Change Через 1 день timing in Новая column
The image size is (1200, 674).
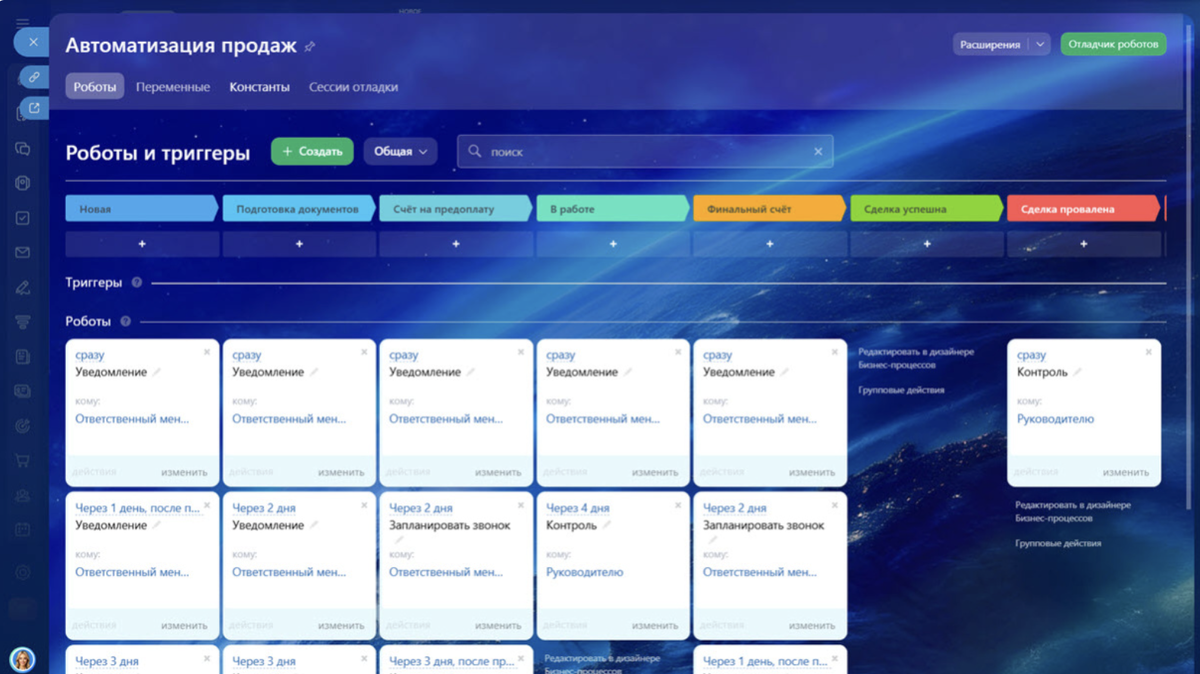click(x=137, y=508)
